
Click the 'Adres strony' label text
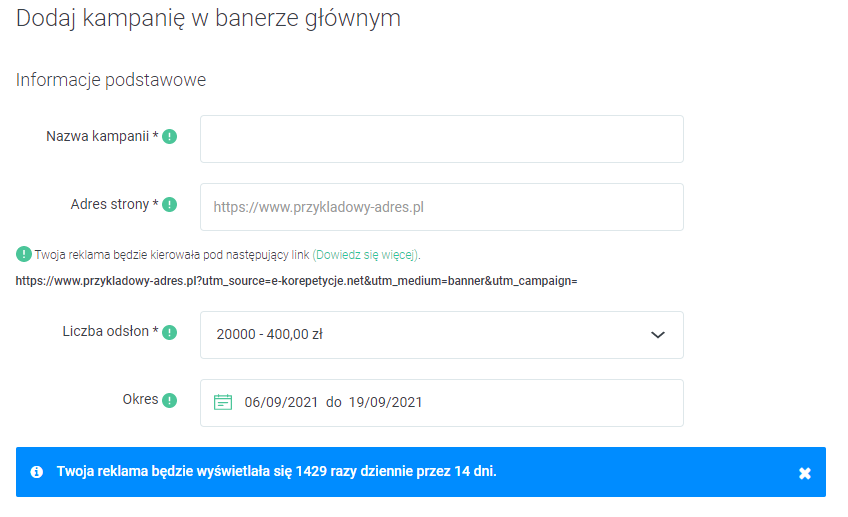109,204
